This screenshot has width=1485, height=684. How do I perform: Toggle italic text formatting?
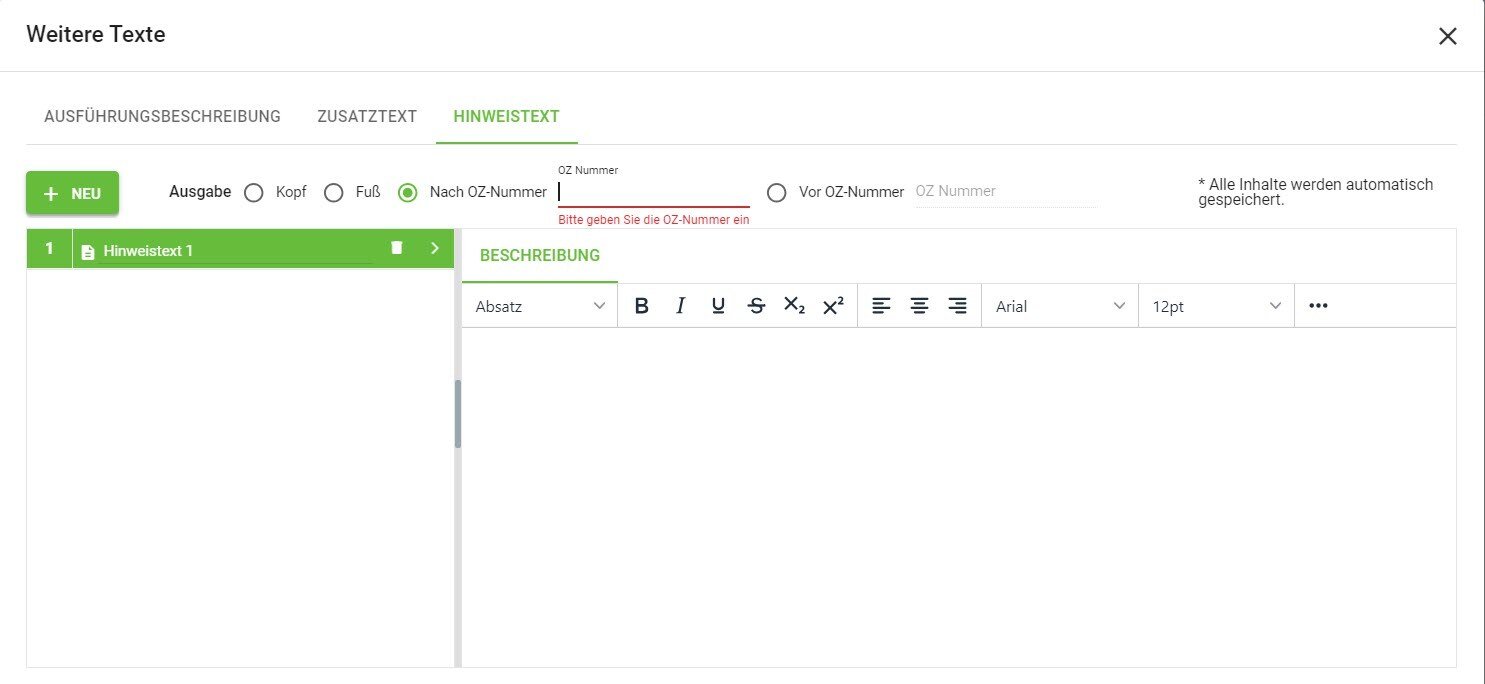click(680, 306)
